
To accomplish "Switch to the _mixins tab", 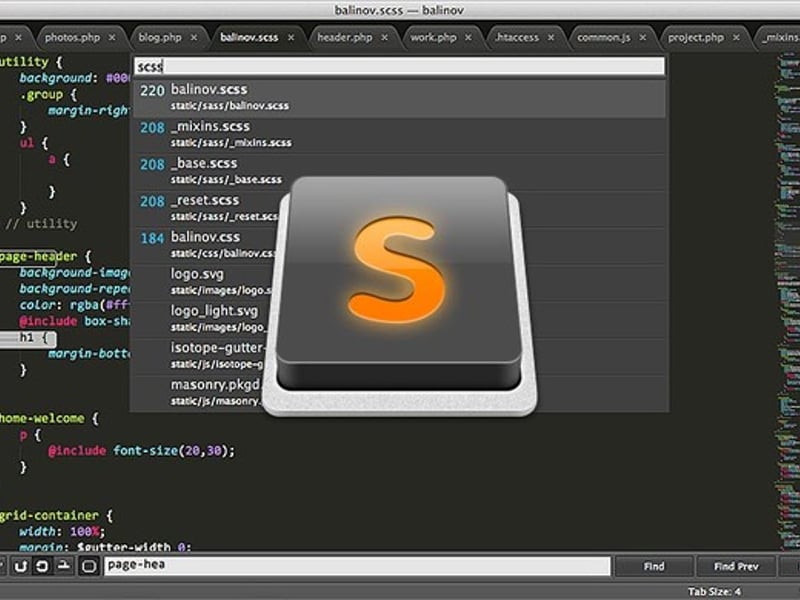I will pyautogui.click(x=780, y=38).
